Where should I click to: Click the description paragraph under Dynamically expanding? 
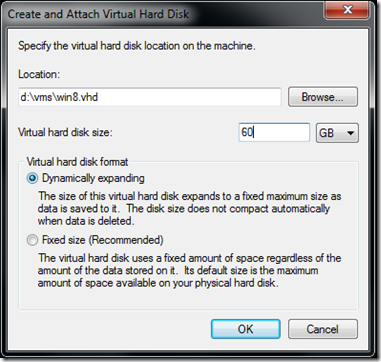[x=189, y=208]
